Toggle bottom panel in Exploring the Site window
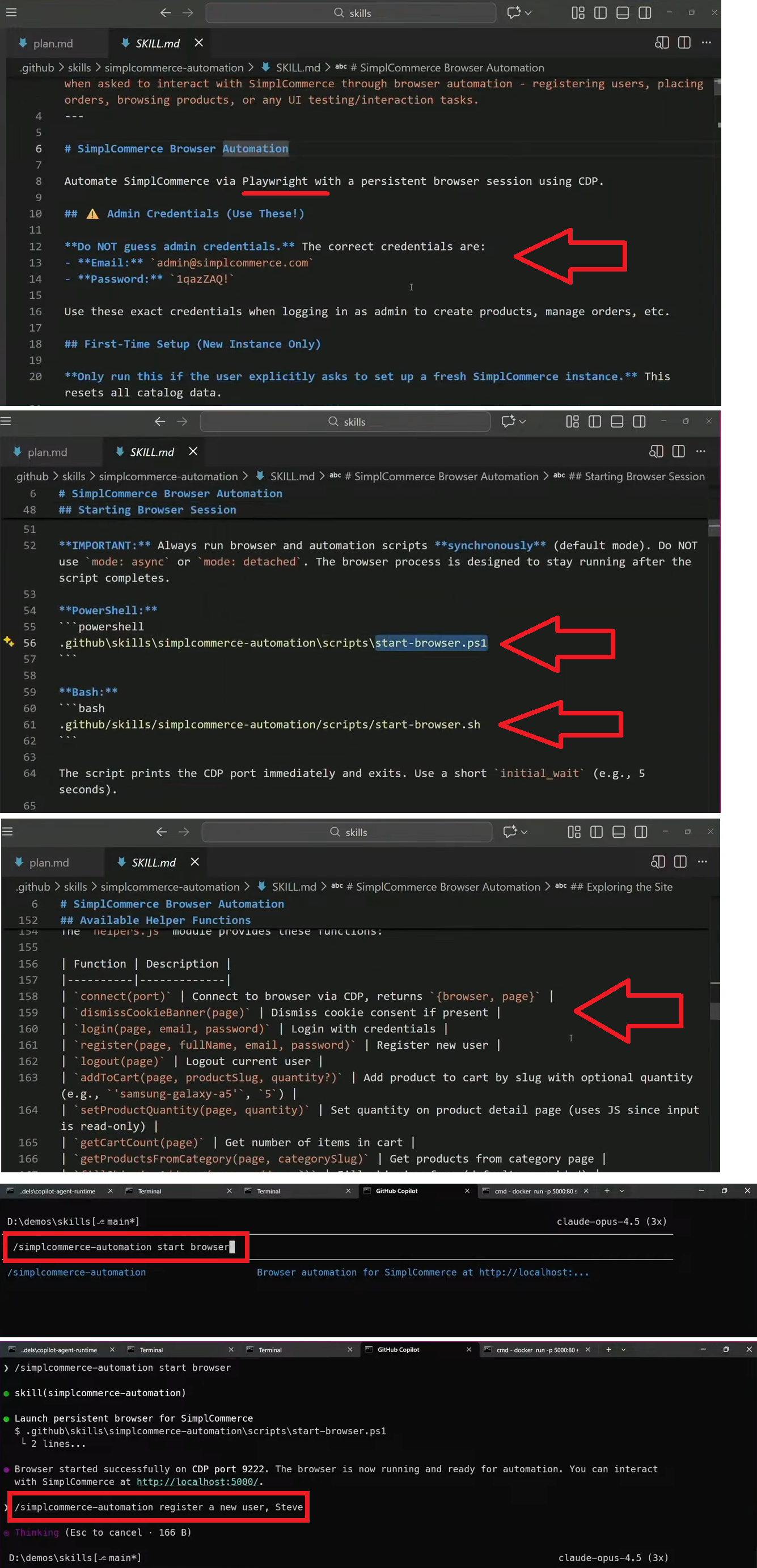Image resolution: width=757 pixels, height=1568 pixels. pyautogui.click(x=619, y=832)
